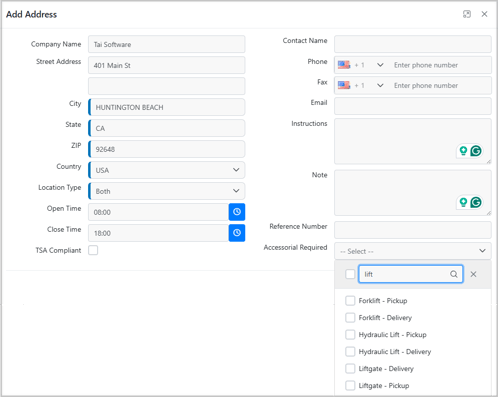This screenshot has width=498, height=397.
Task: Click the Hydraulic Lift - Pickup label text
Action: [392, 335]
